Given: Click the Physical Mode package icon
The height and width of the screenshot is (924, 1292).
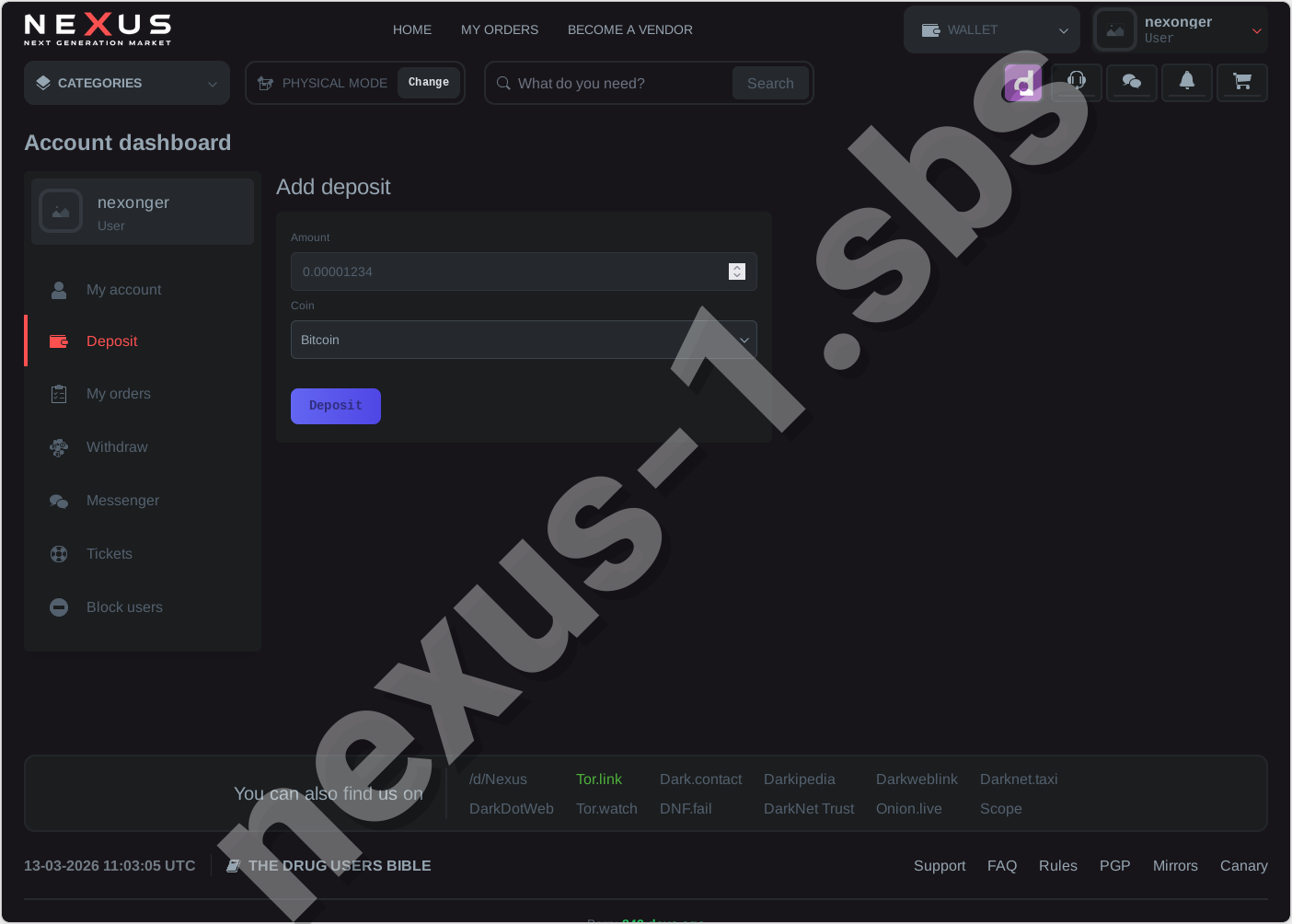Looking at the screenshot, I should [266, 83].
